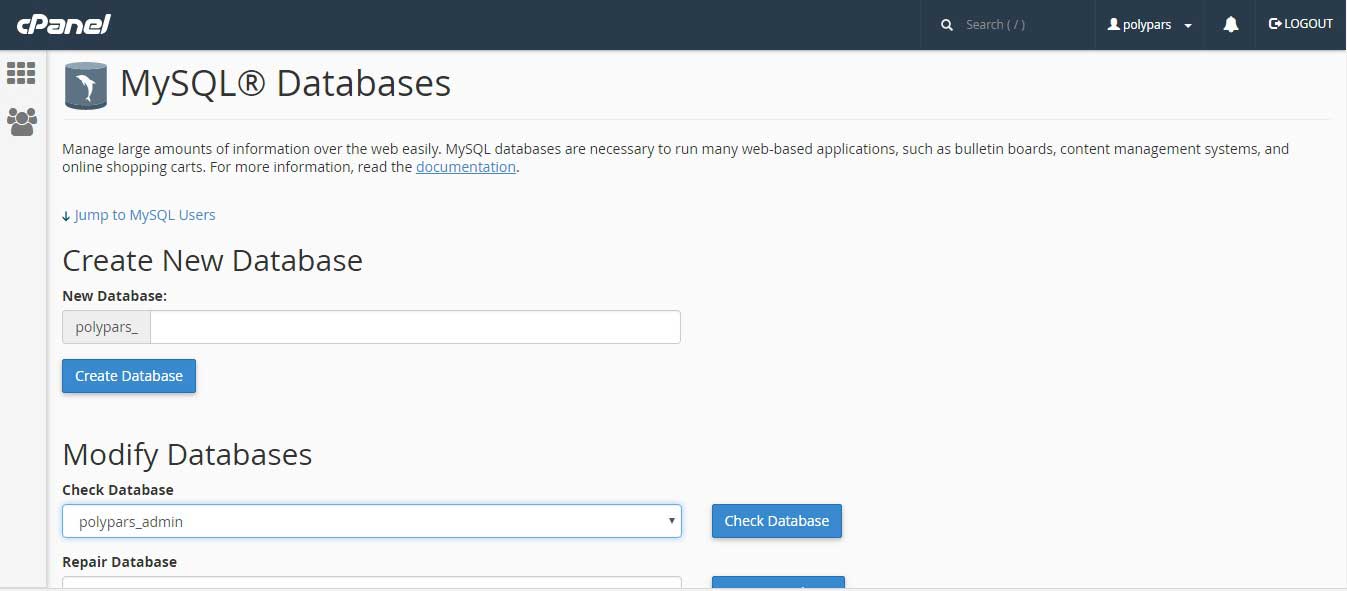Click the search magnifier icon
This screenshot has height=591, width=1347.
click(x=947, y=25)
